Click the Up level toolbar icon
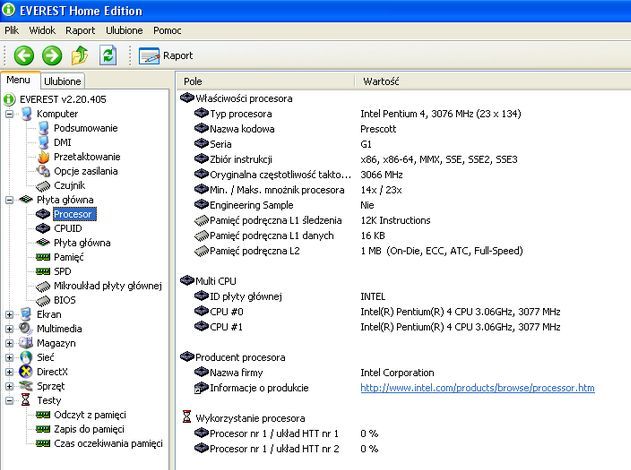Image resolution: width=631 pixels, height=470 pixels. coord(80,55)
